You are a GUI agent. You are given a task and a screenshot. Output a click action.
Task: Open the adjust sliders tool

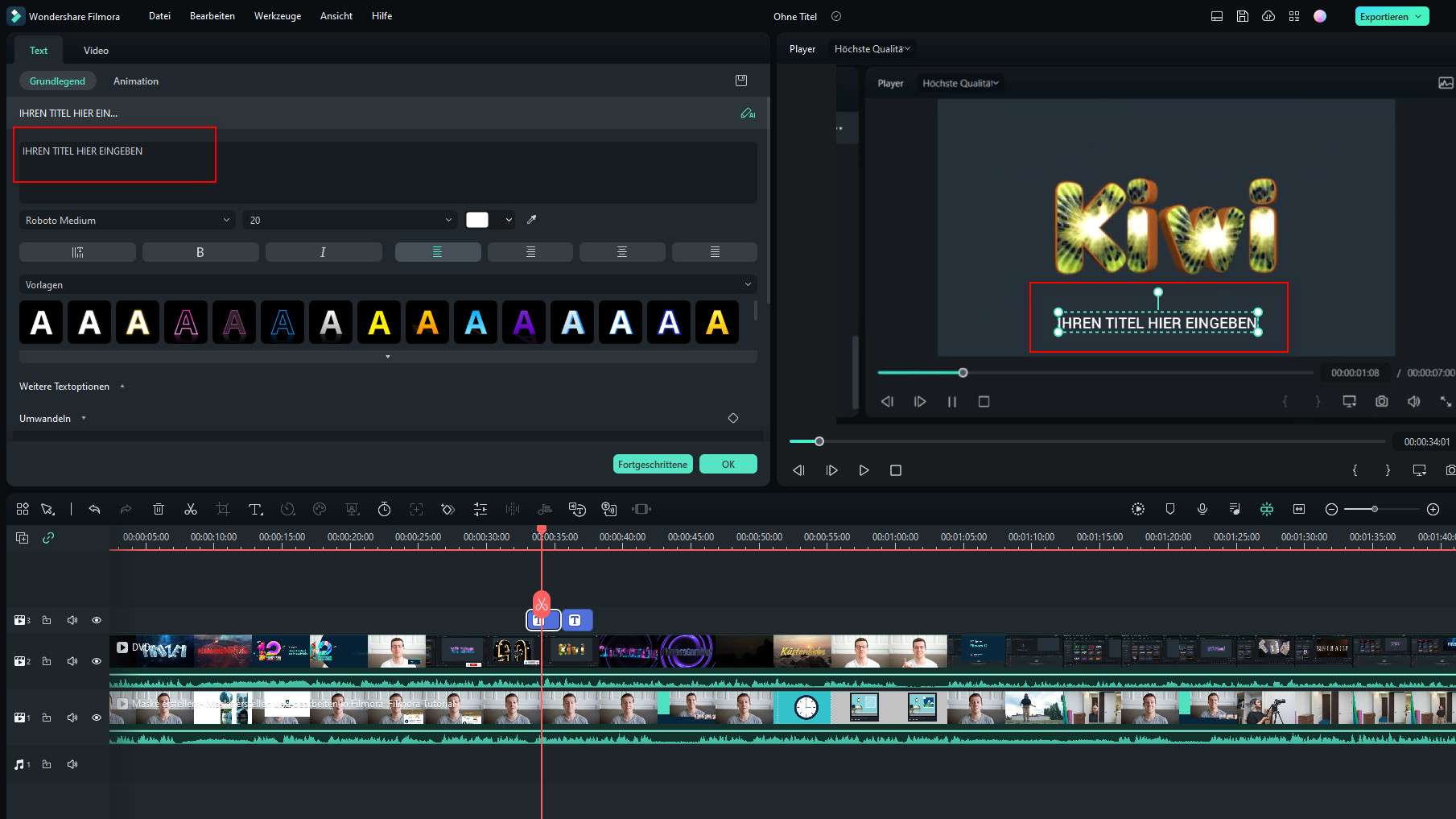481,509
